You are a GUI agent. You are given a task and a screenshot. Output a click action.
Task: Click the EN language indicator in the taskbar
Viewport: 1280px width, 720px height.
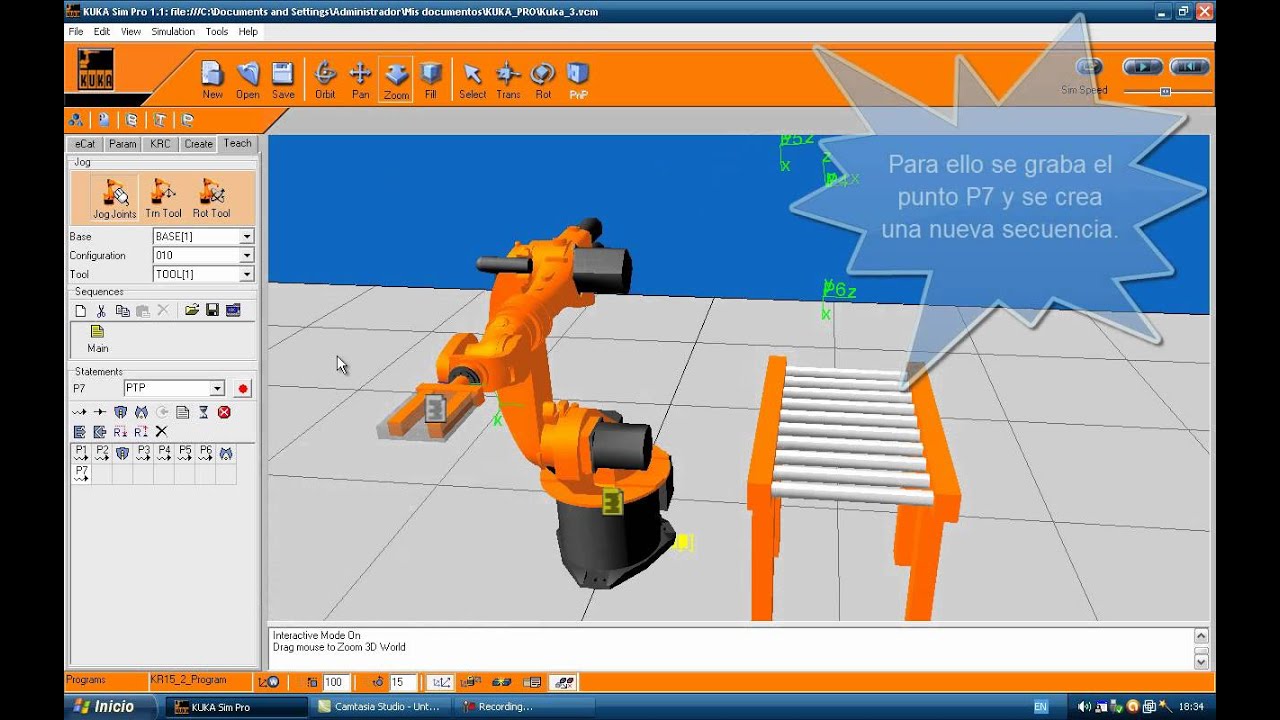[x=1040, y=707]
